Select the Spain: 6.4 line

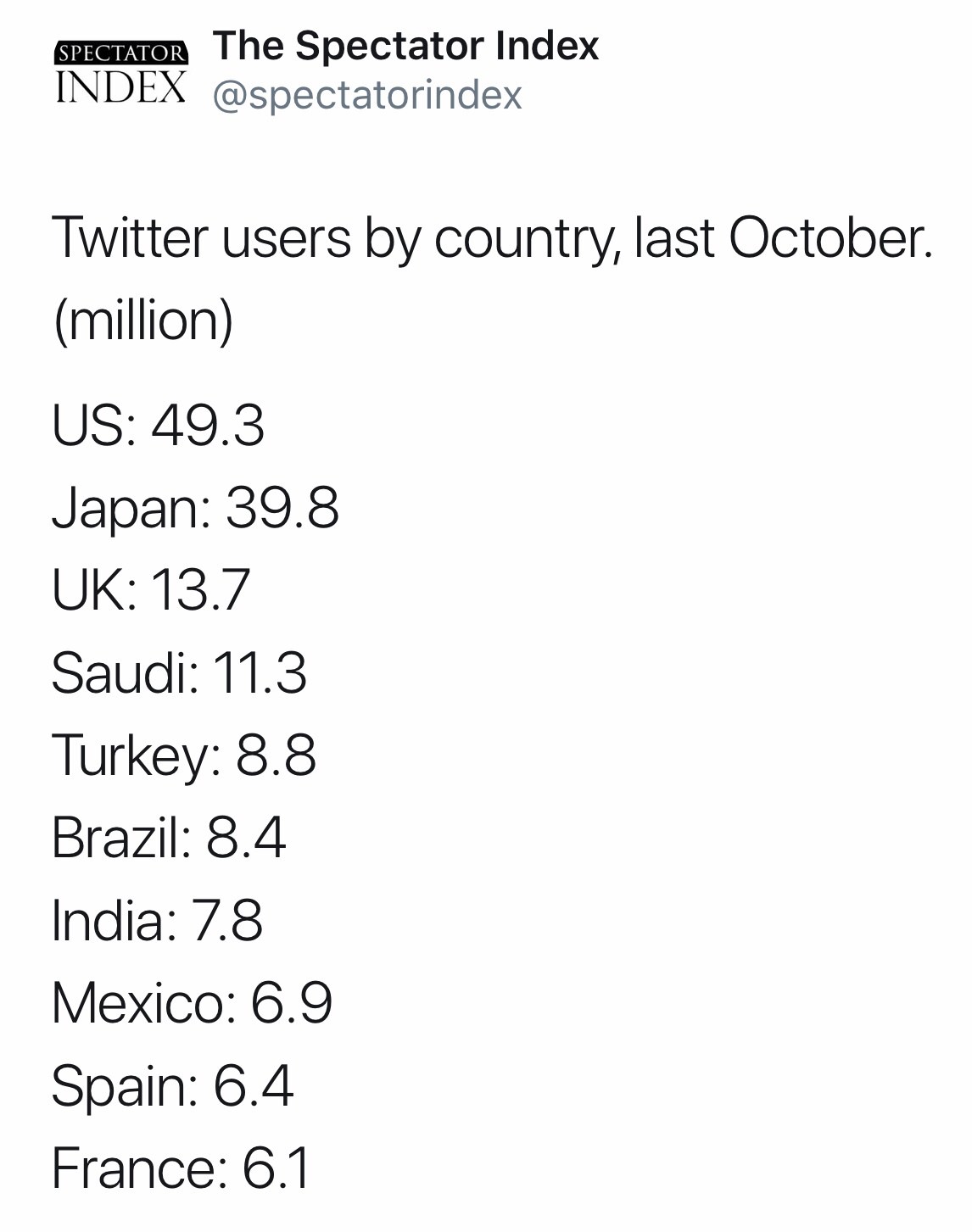pyautogui.click(x=172, y=1085)
